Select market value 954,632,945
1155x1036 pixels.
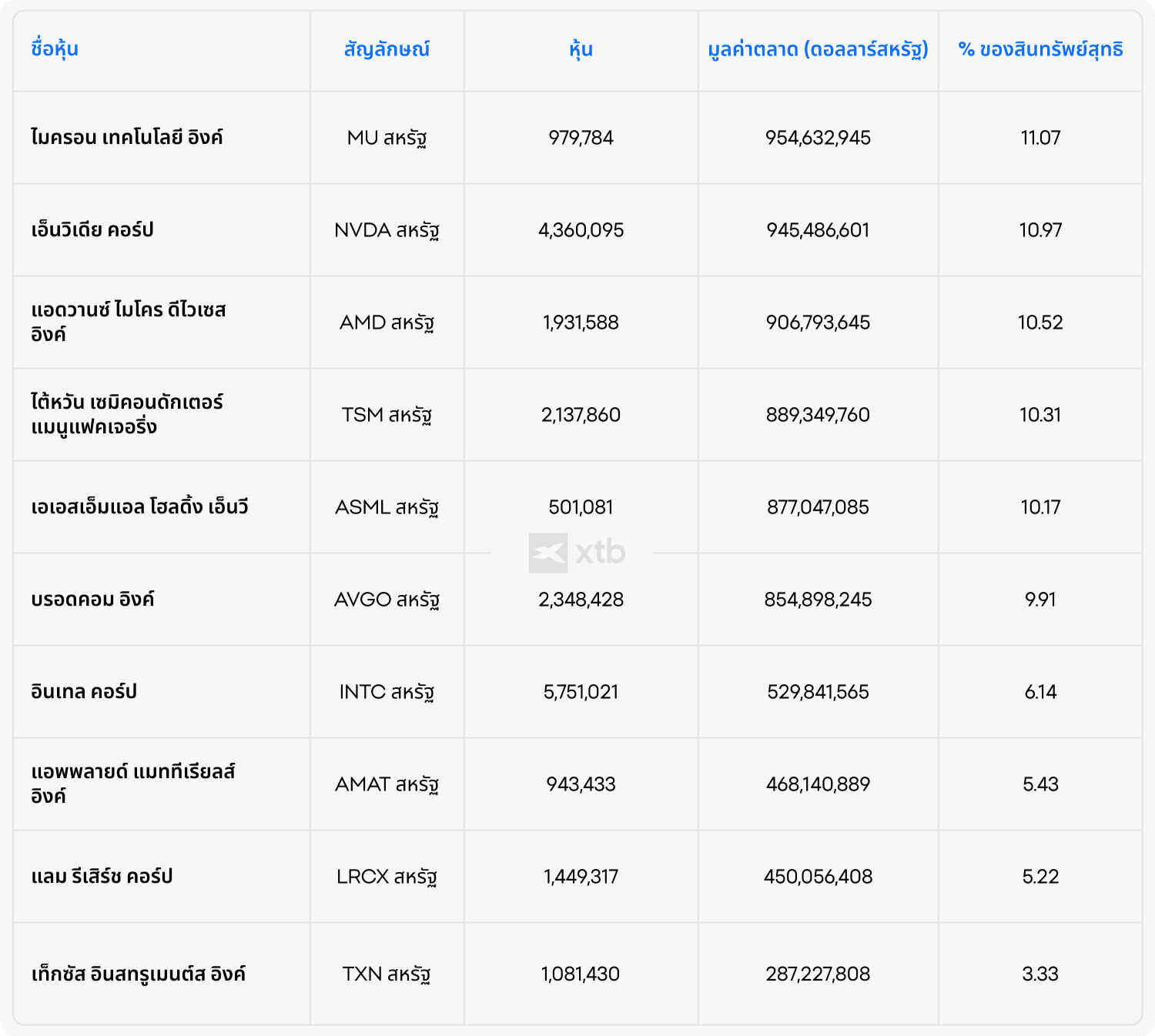(818, 138)
